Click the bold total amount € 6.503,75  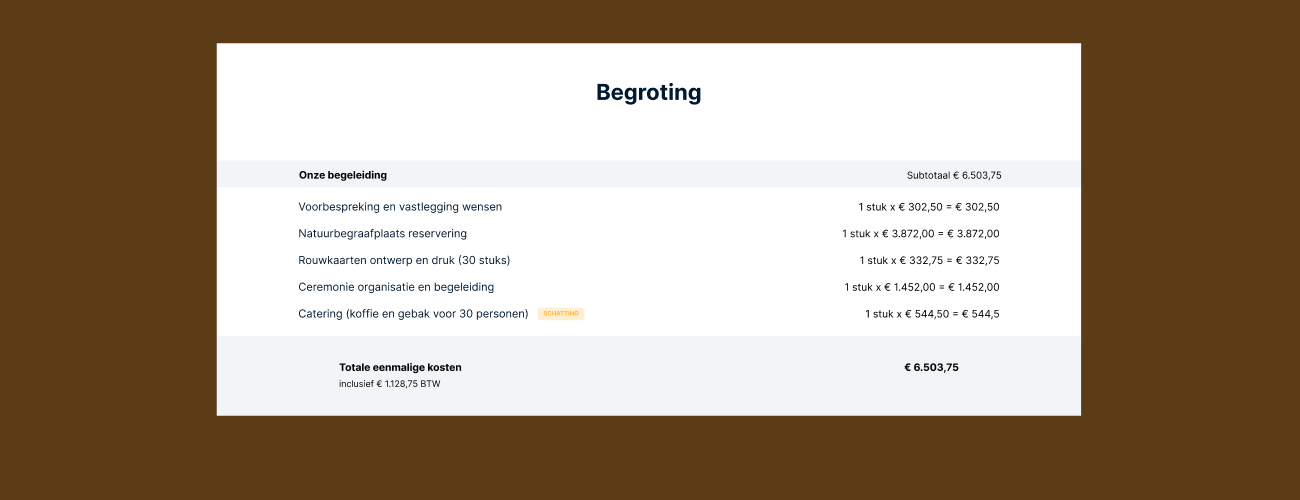pyautogui.click(x=931, y=367)
